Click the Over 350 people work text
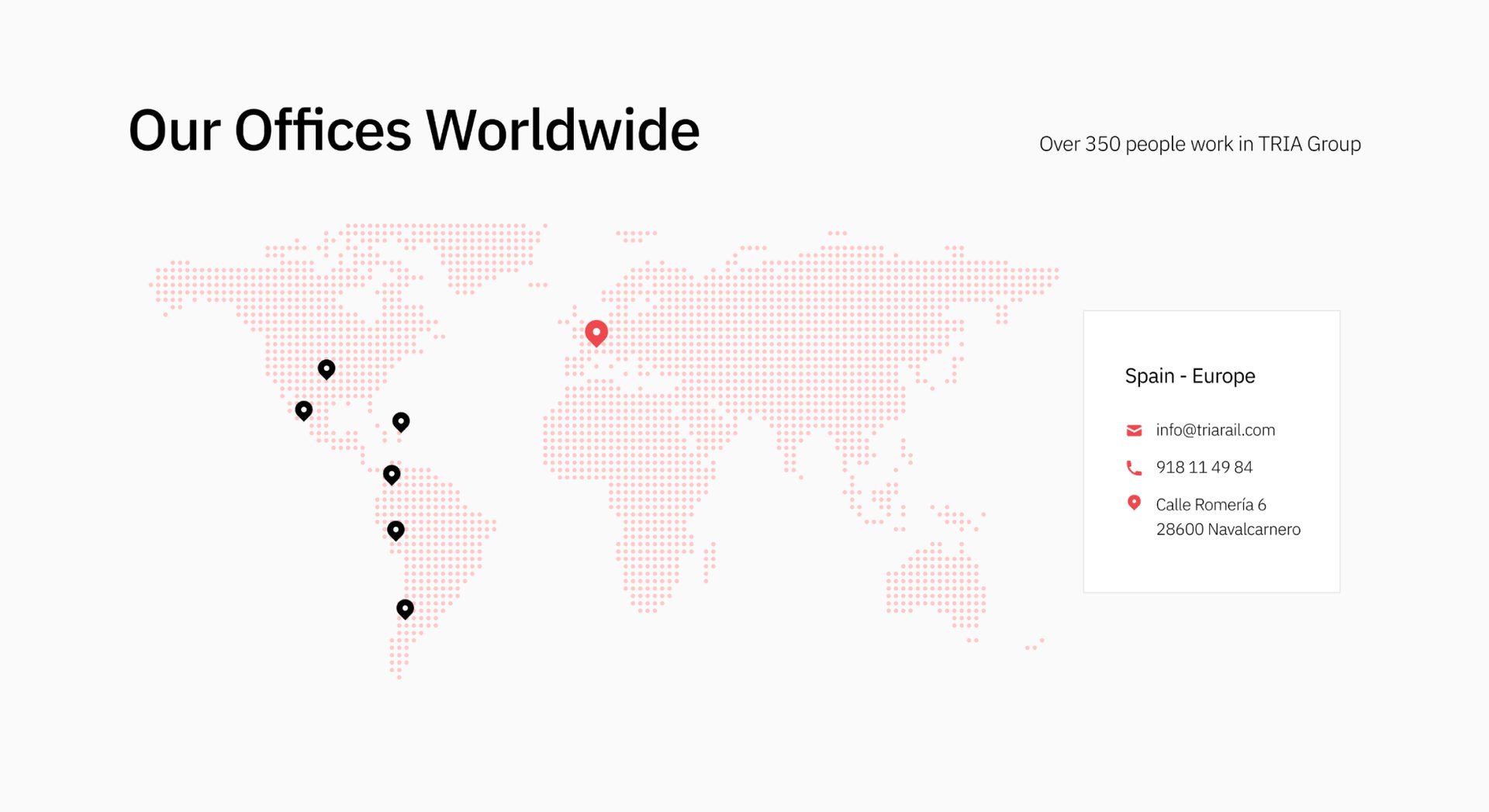The width and height of the screenshot is (1489, 812). coord(1200,144)
